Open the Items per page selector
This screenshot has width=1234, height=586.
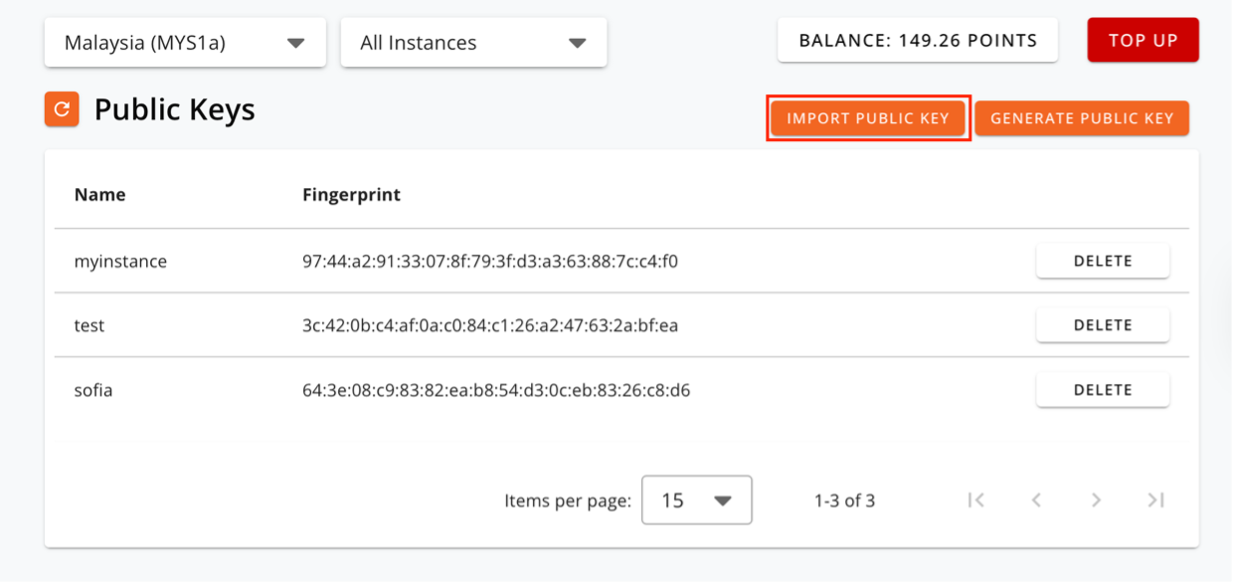pyautogui.click(x=696, y=500)
